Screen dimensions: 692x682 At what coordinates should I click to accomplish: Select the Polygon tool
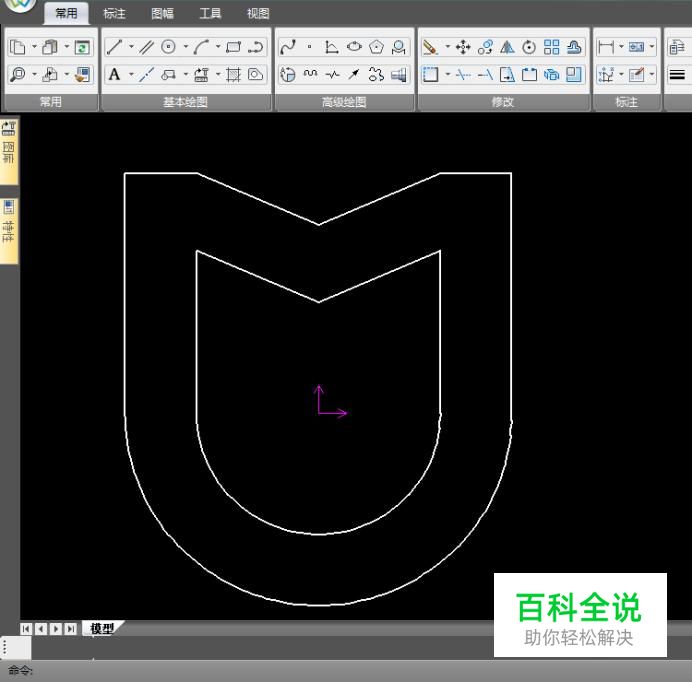pos(376,47)
